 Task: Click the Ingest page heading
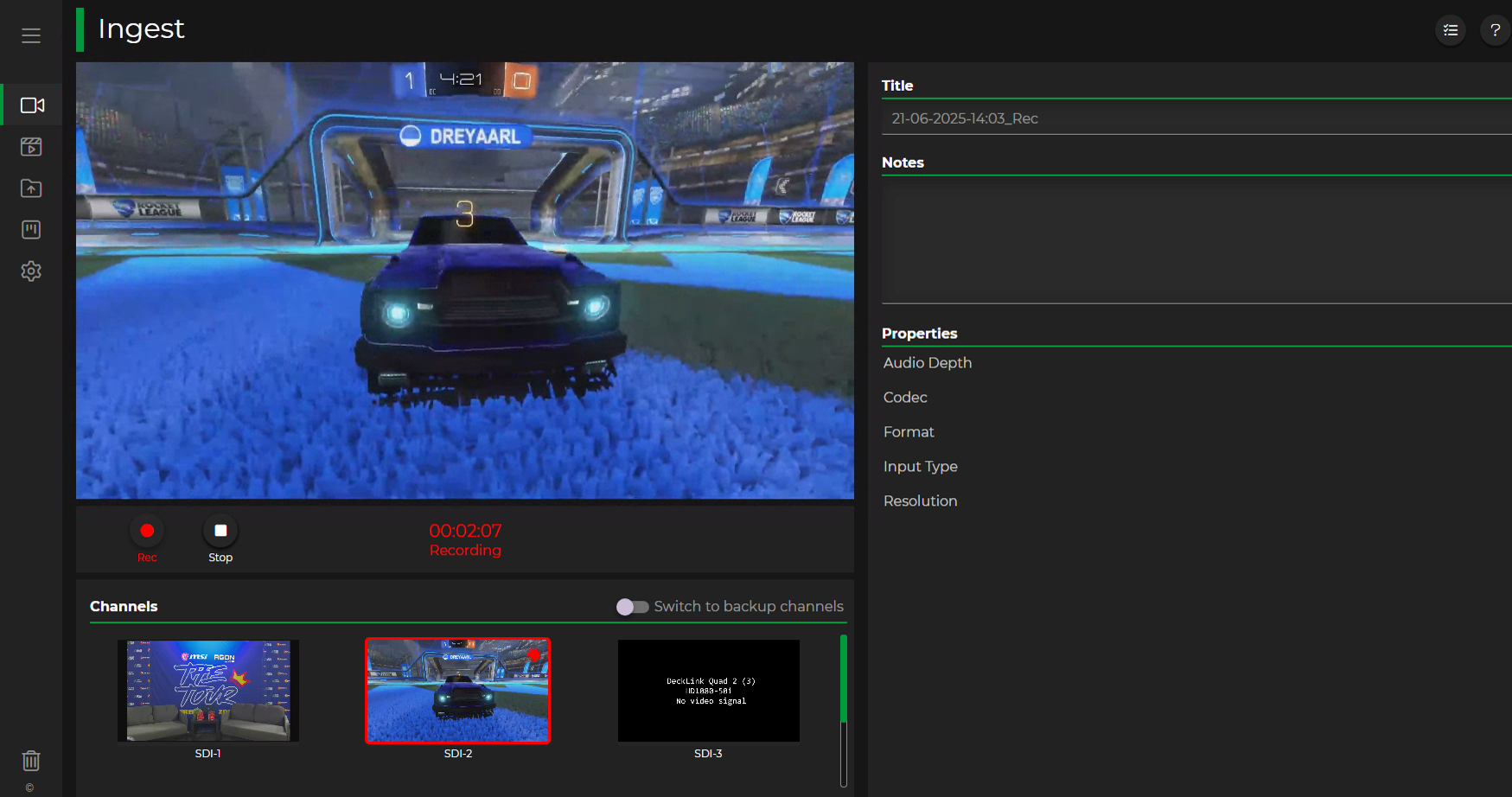141,29
